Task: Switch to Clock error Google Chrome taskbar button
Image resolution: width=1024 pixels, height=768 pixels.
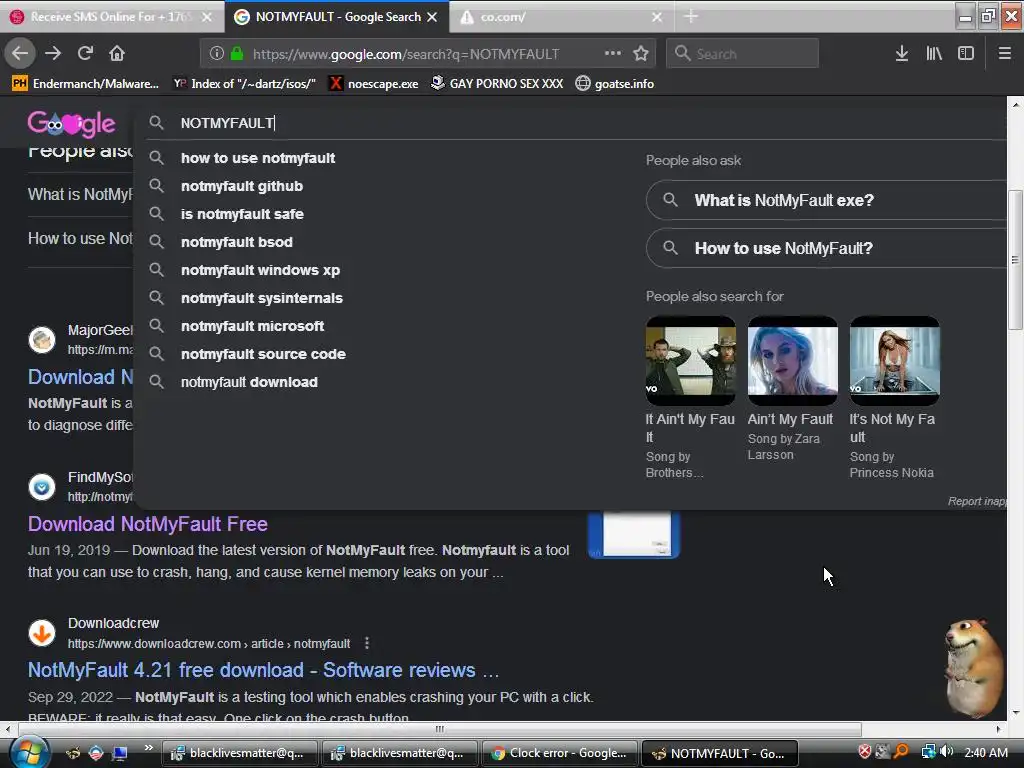Action: click(x=560, y=753)
